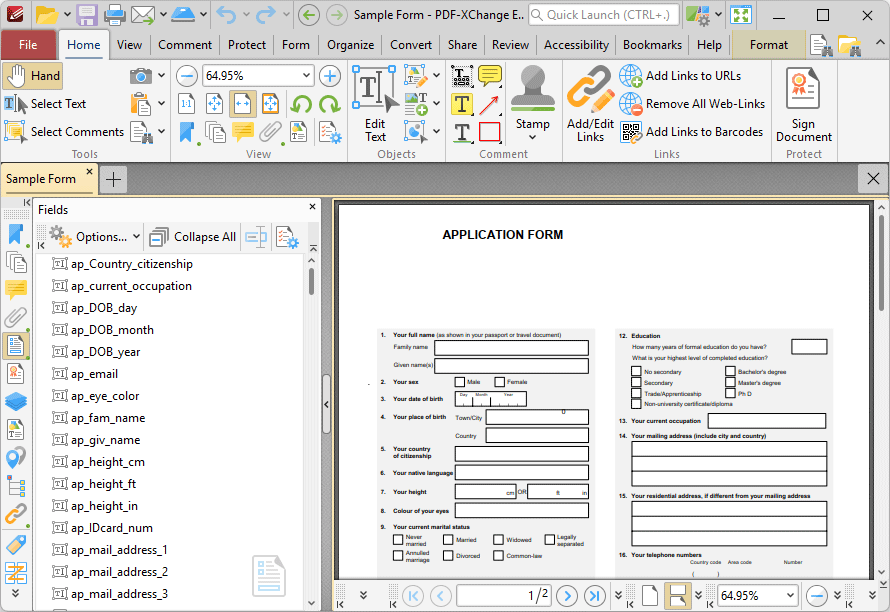The height and width of the screenshot is (612, 890).
Task: Expand the Email icon dropdown arrow
Action: click(x=163, y=15)
